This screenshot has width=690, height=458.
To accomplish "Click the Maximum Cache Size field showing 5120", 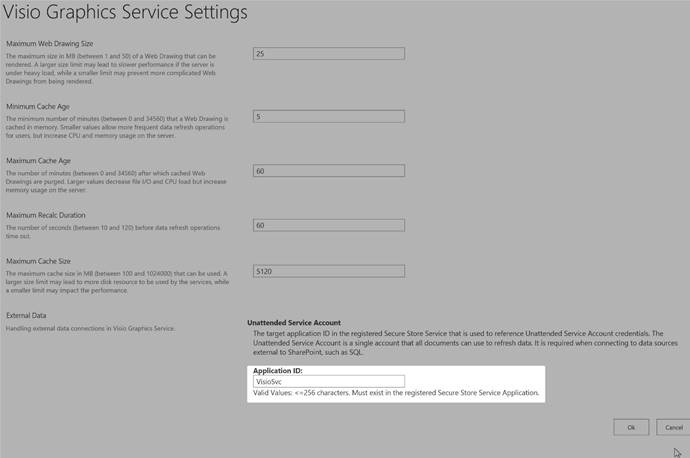I will [329, 271].
